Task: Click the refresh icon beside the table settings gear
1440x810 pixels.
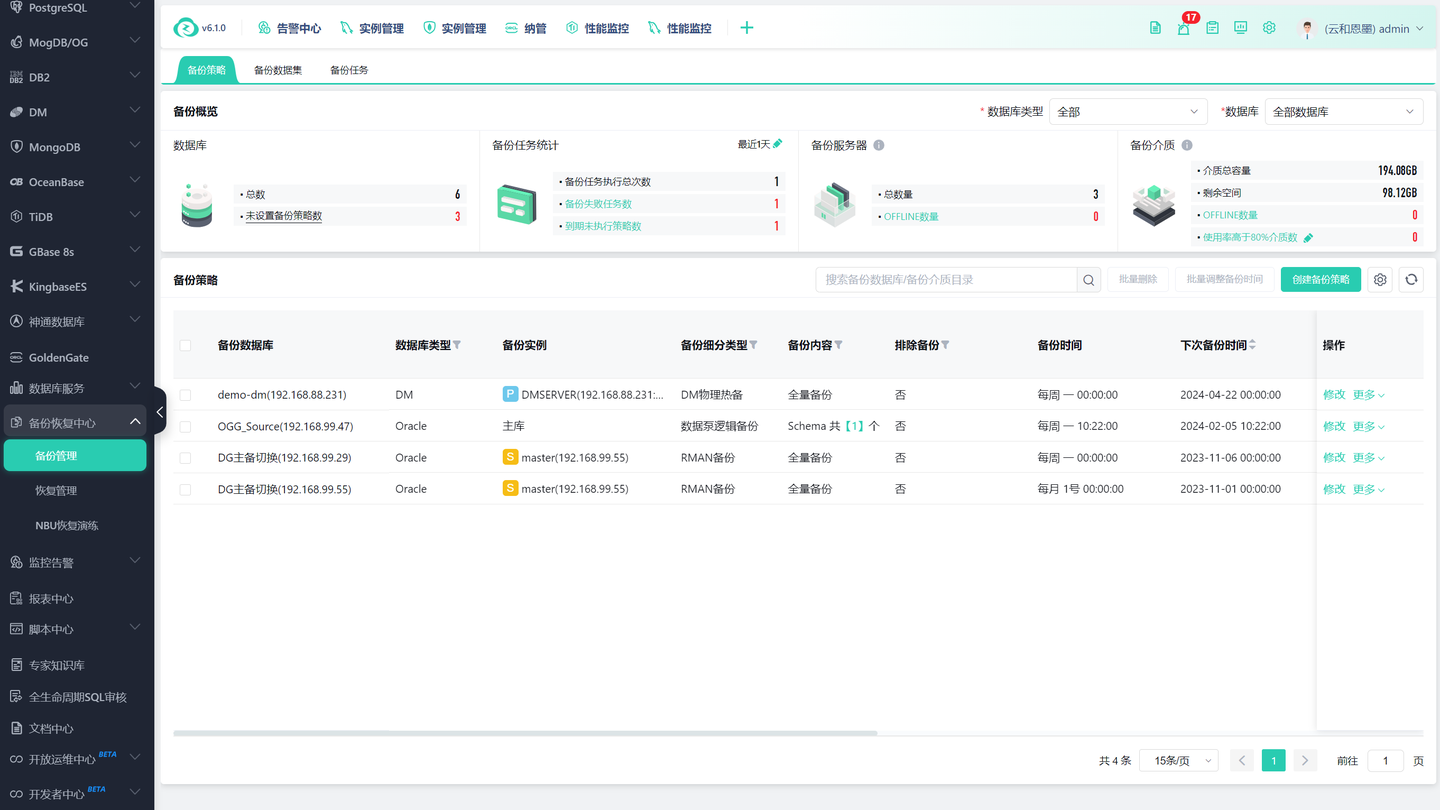Action: 1411,280
